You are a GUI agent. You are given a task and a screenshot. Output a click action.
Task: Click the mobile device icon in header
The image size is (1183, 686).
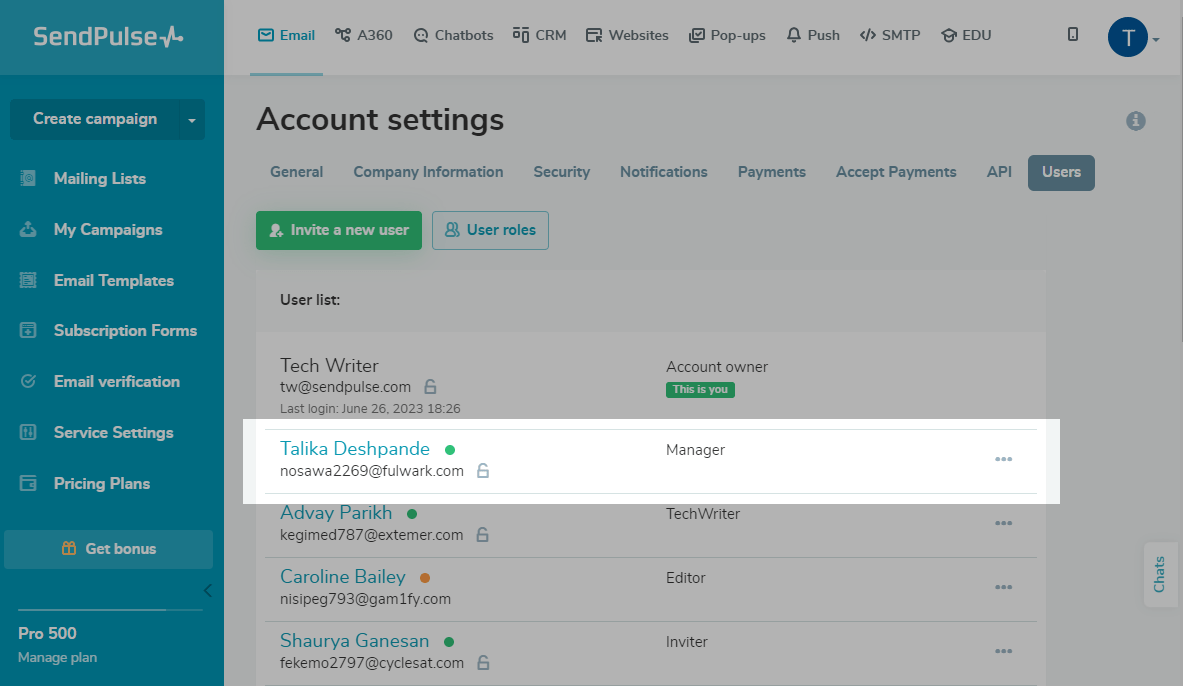point(1073,35)
